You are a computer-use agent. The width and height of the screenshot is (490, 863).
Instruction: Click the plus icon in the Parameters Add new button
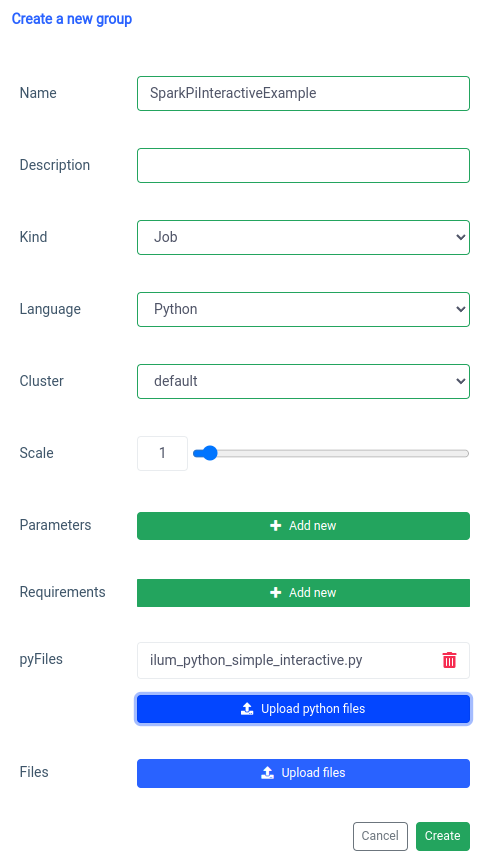pos(276,526)
